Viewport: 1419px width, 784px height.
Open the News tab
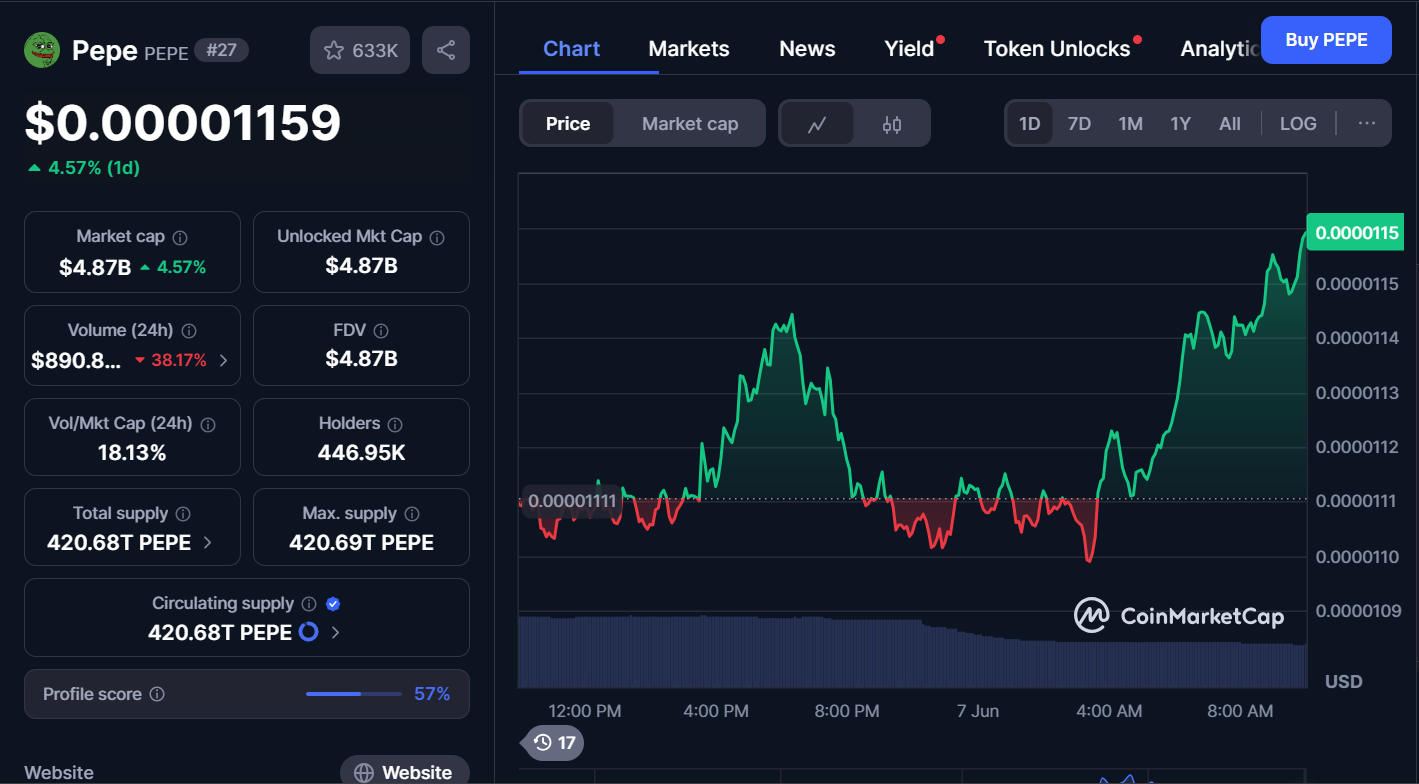tap(807, 49)
